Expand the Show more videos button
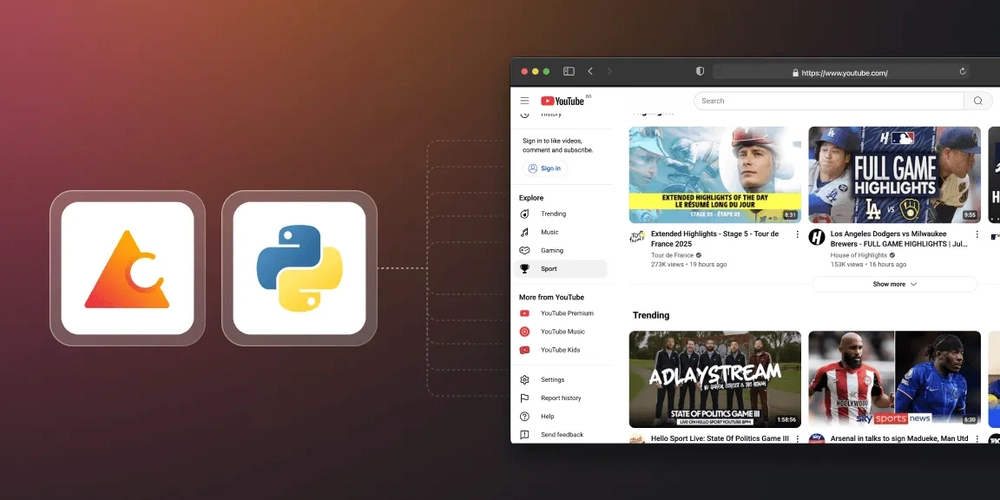1000x500 pixels. point(895,284)
